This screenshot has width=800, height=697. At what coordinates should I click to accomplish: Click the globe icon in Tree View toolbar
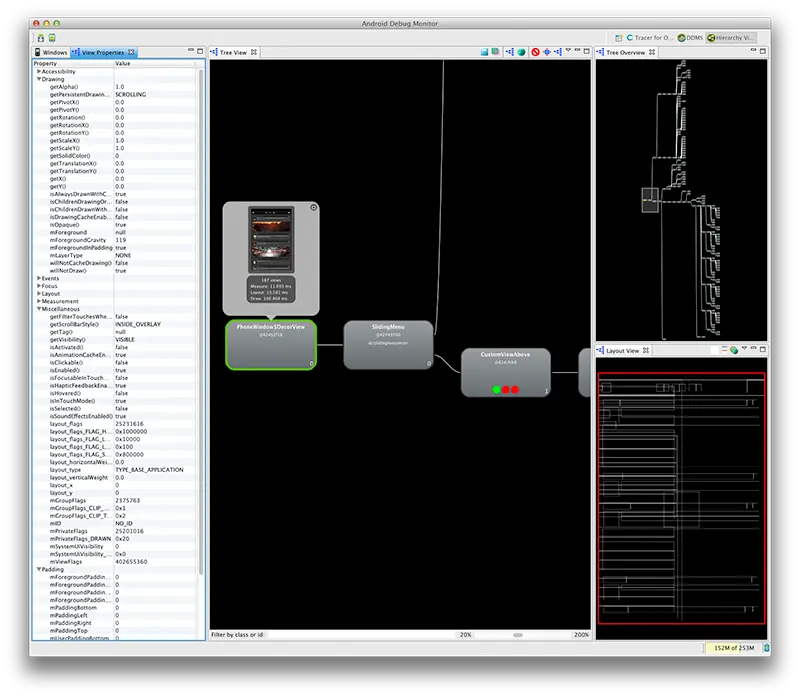tap(521, 52)
